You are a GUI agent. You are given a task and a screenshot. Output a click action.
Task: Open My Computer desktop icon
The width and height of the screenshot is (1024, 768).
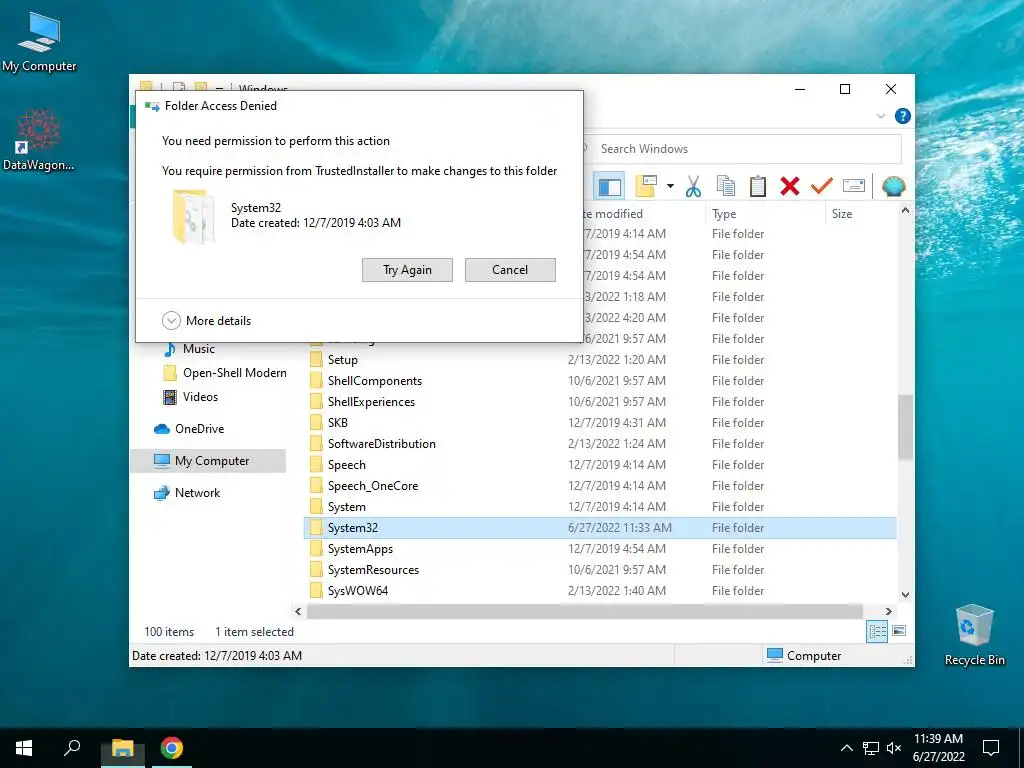pyautogui.click(x=39, y=41)
